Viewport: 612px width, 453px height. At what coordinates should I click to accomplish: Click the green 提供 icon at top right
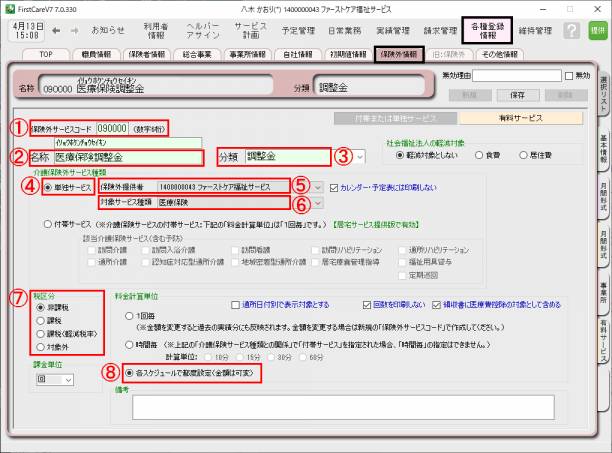(597, 31)
